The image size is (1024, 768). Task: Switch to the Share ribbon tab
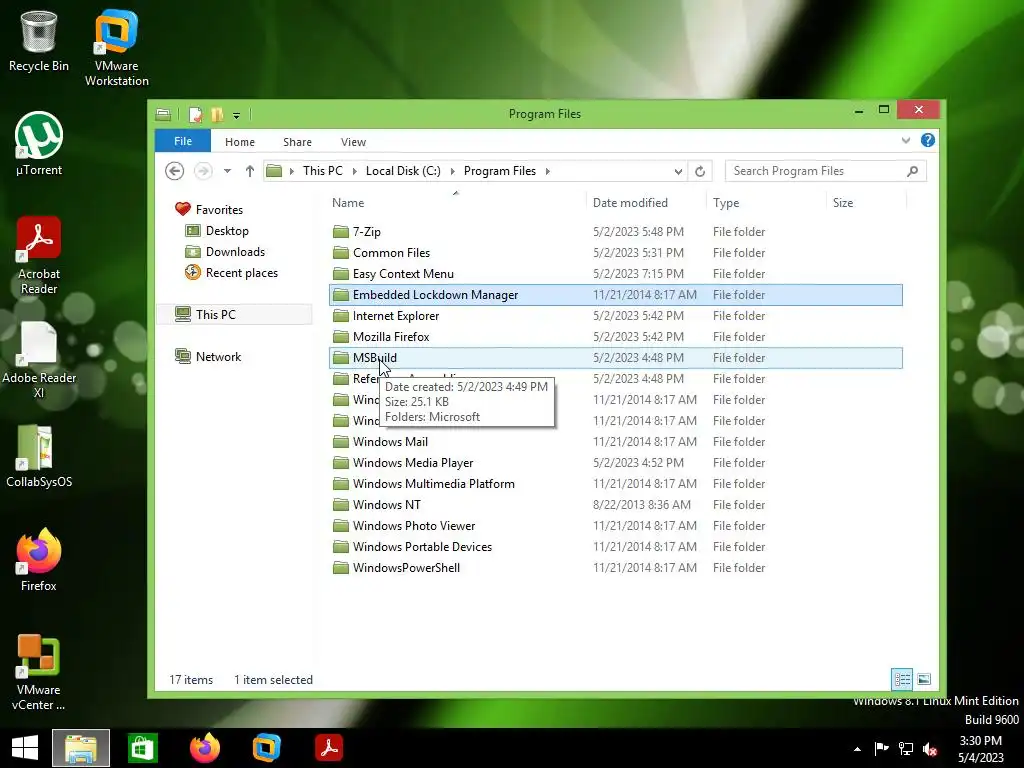297,142
